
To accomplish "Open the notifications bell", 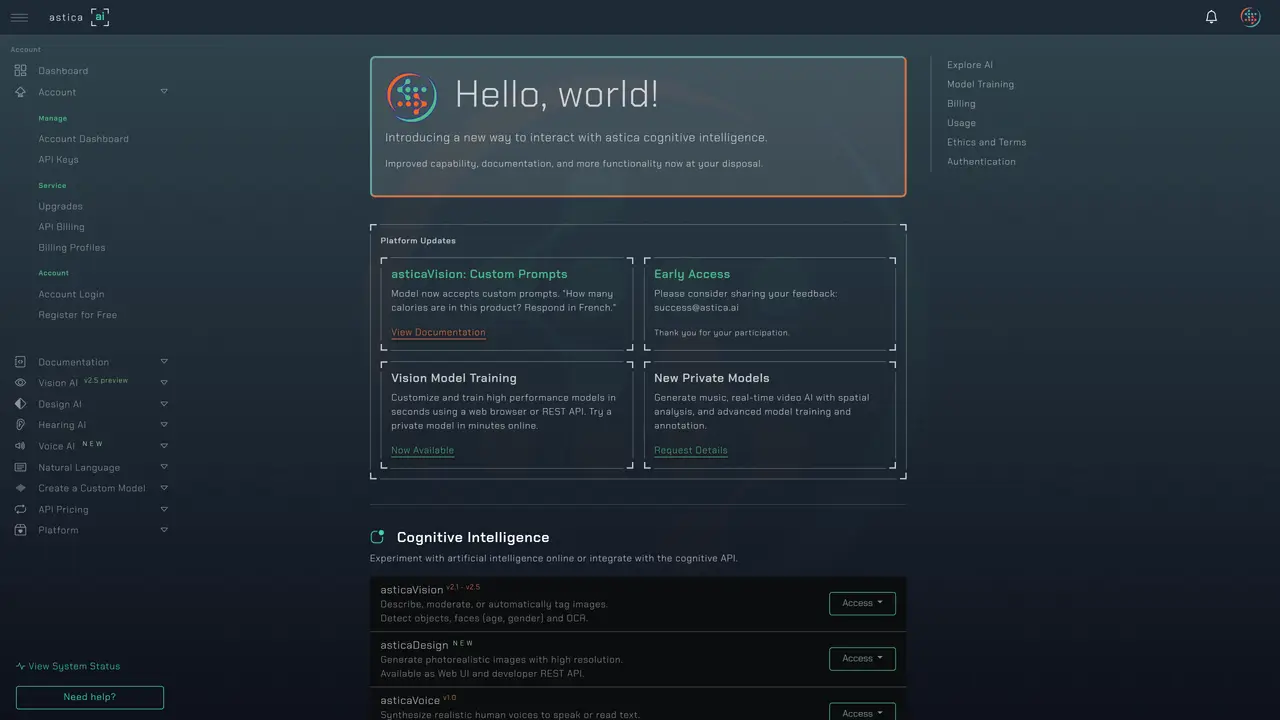I will pos(1211,17).
